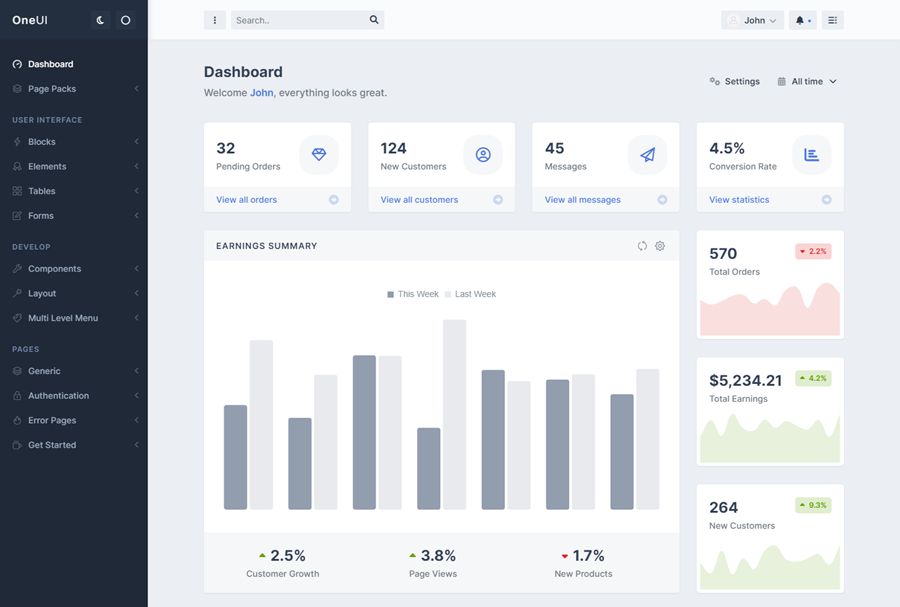Open the notifications bell
This screenshot has width=900, height=607.
point(802,20)
